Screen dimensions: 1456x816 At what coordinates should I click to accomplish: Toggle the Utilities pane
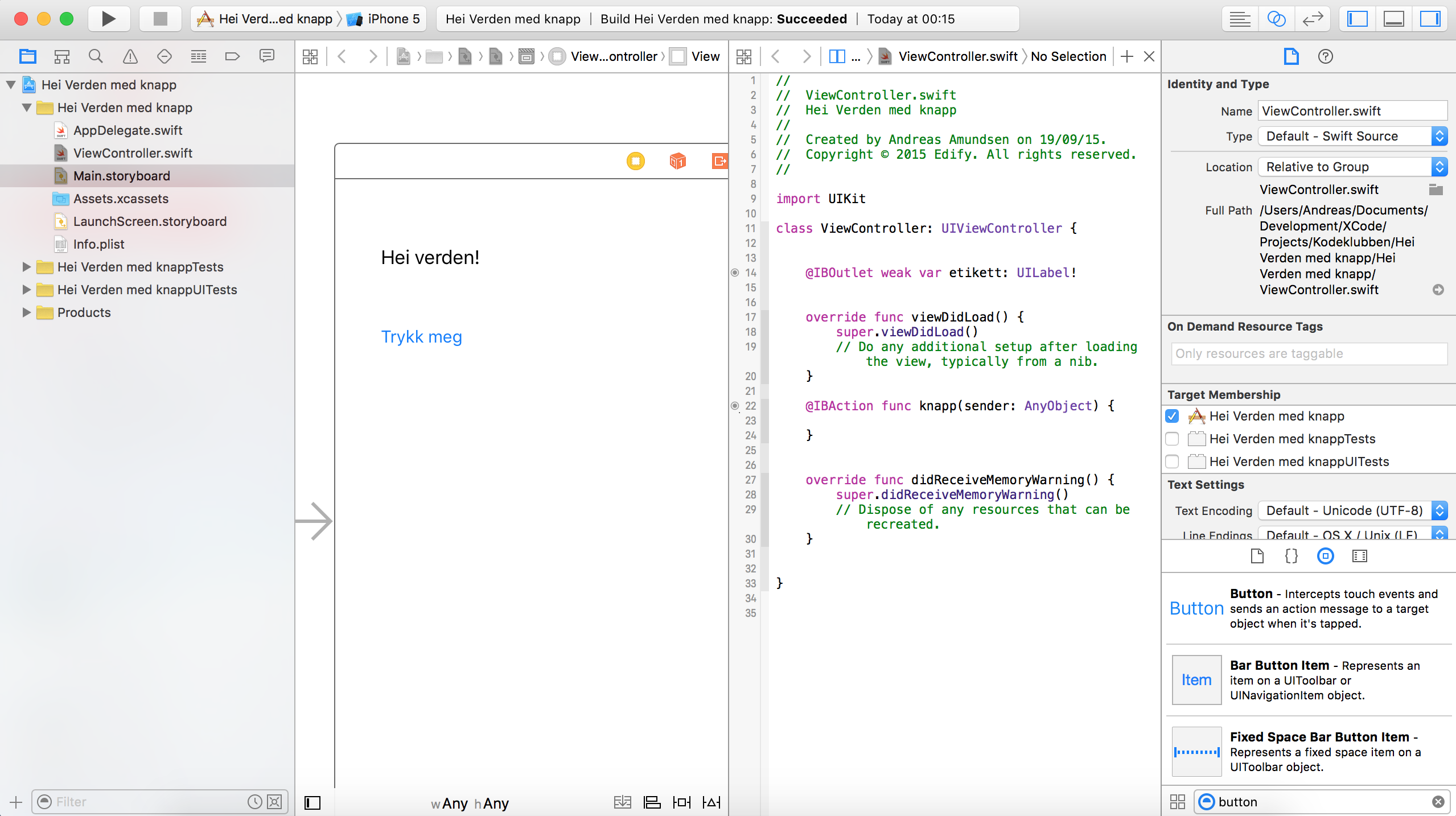coord(1430,19)
